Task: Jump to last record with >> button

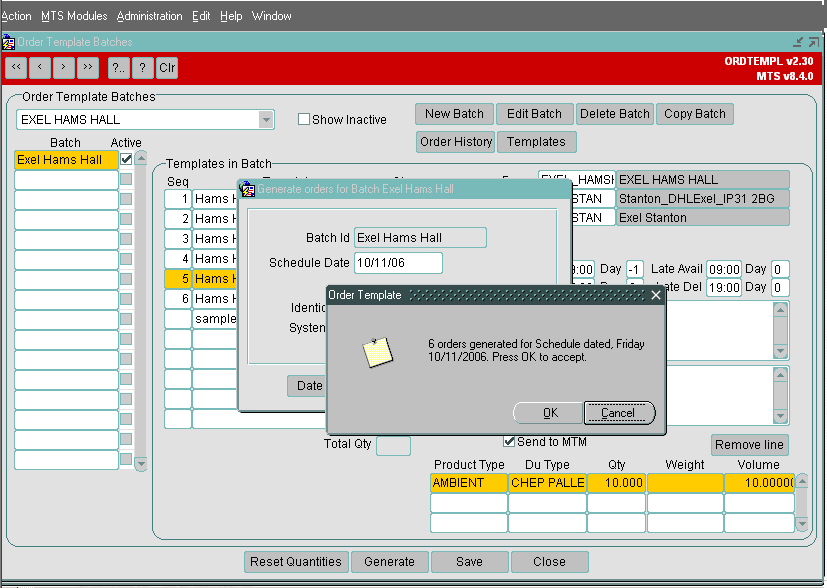Action: pos(88,68)
